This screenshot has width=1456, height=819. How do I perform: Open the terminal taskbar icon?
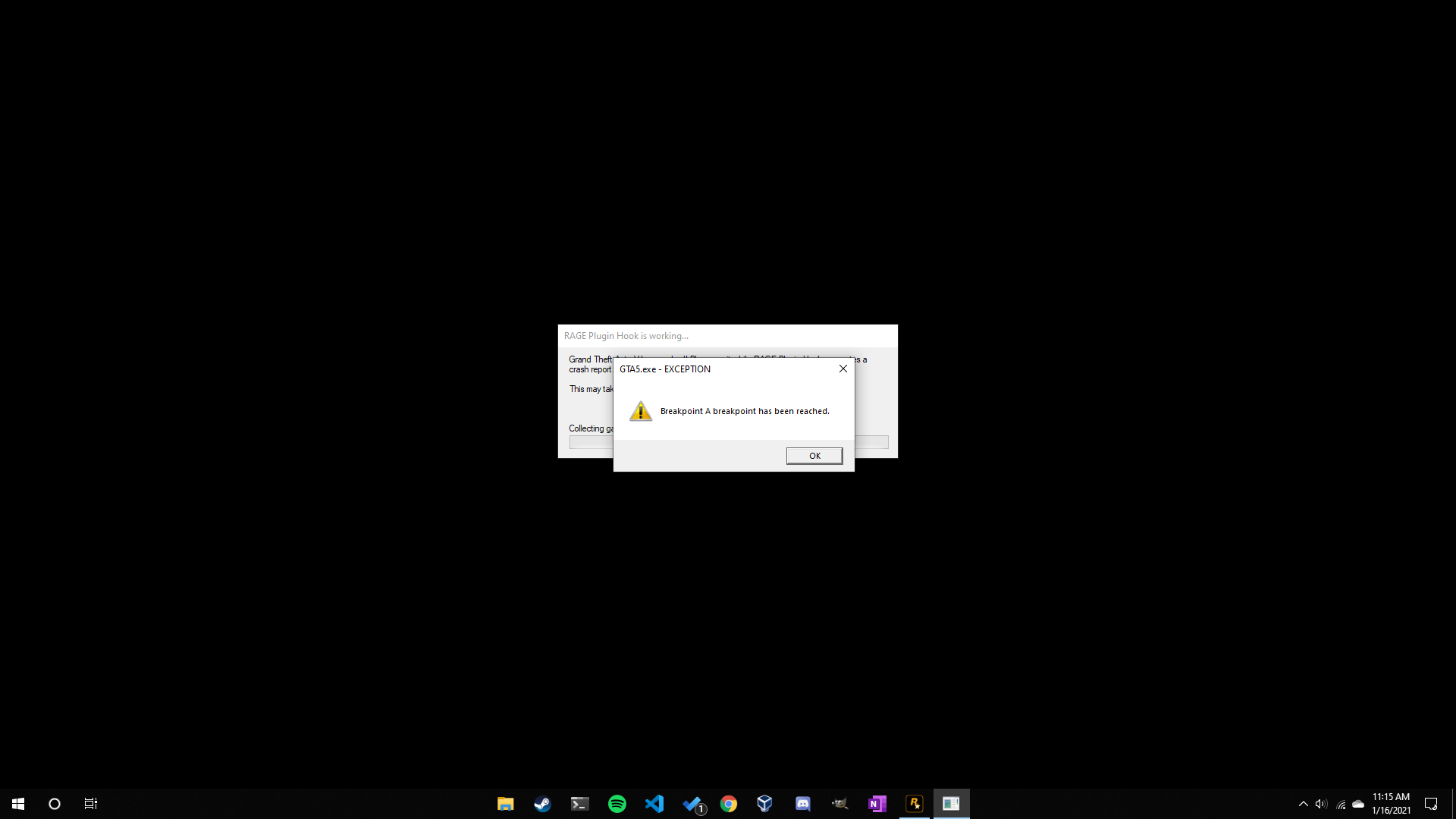click(x=580, y=804)
